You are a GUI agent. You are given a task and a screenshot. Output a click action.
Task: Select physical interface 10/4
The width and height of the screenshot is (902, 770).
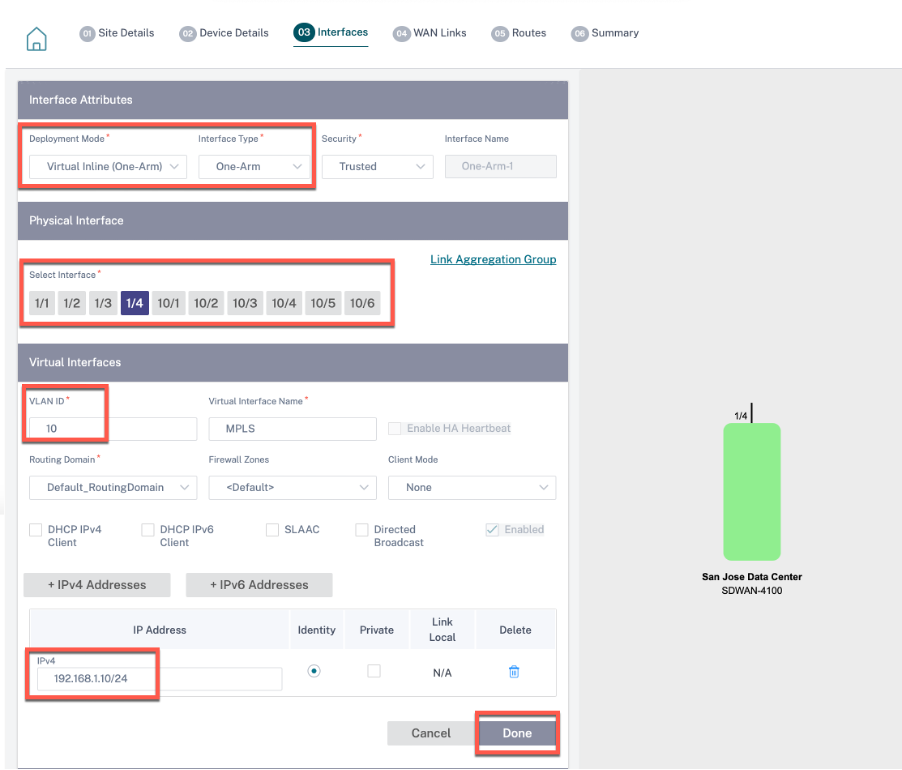point(284,303)
